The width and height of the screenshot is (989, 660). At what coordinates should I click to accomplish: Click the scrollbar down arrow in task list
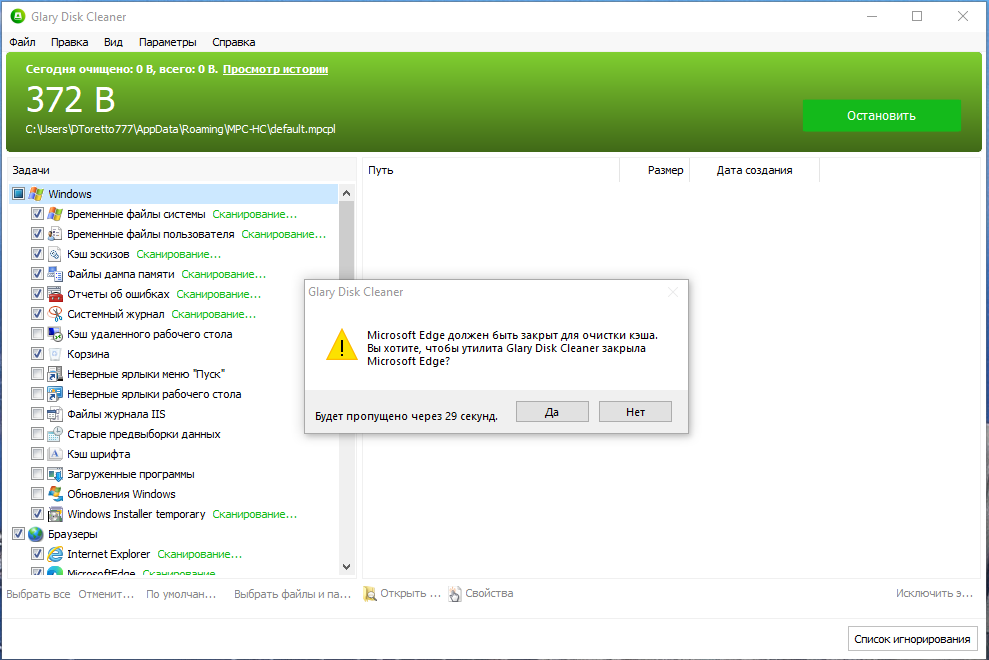[x=346, y=565]
